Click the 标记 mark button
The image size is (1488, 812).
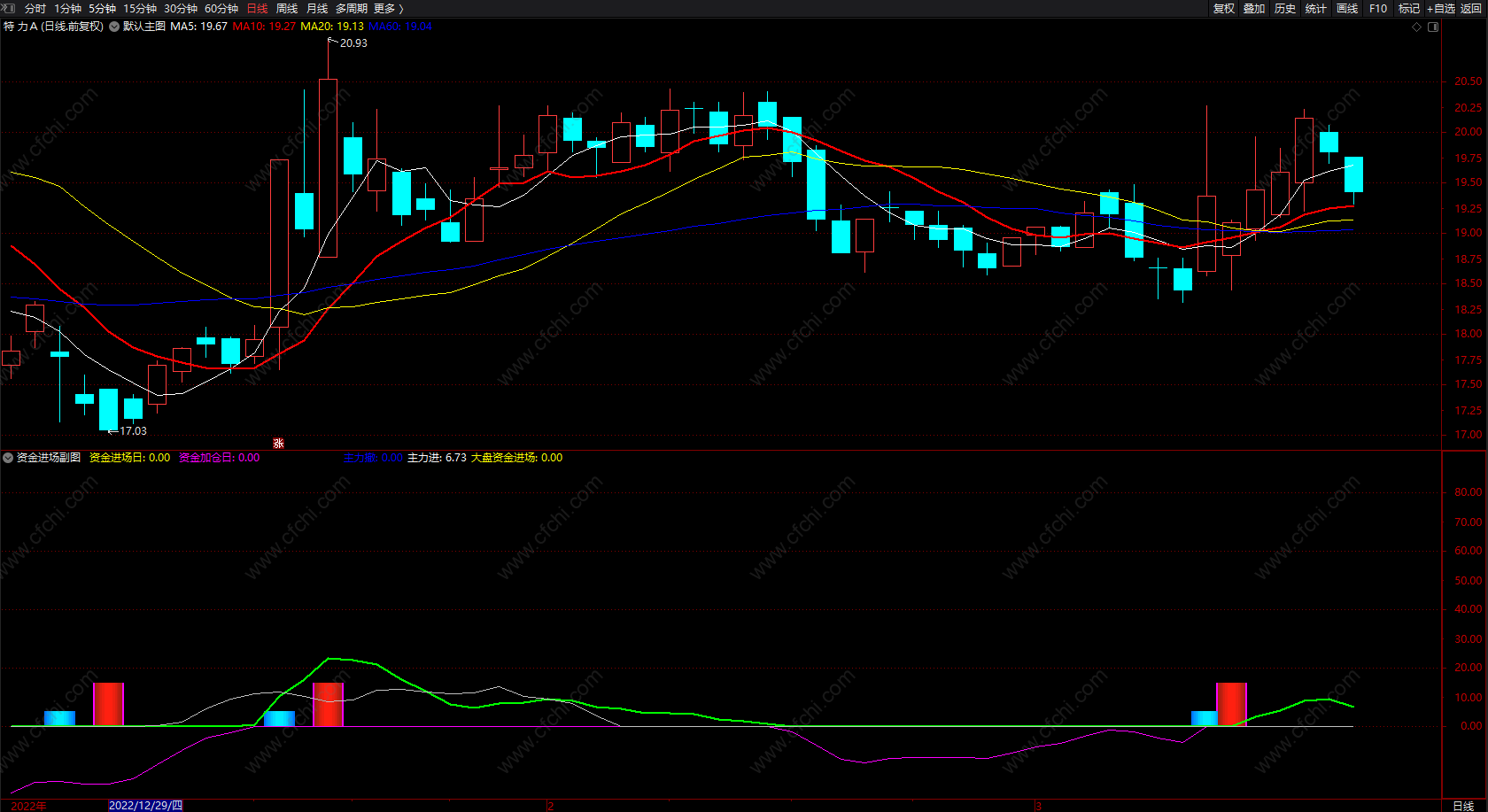1409,9
